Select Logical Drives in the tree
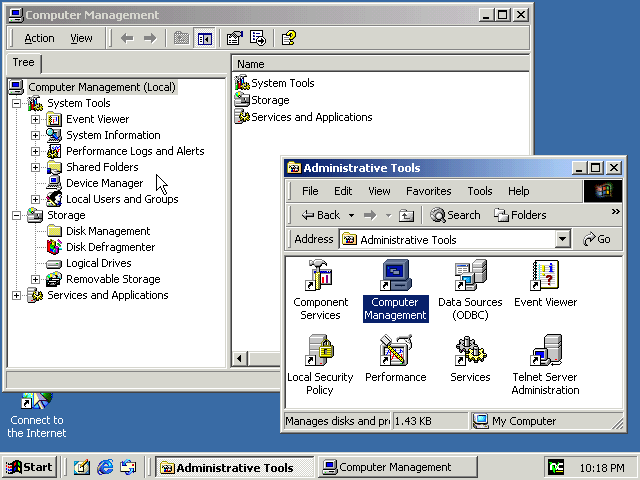640x480 pixels. point(99,263)
